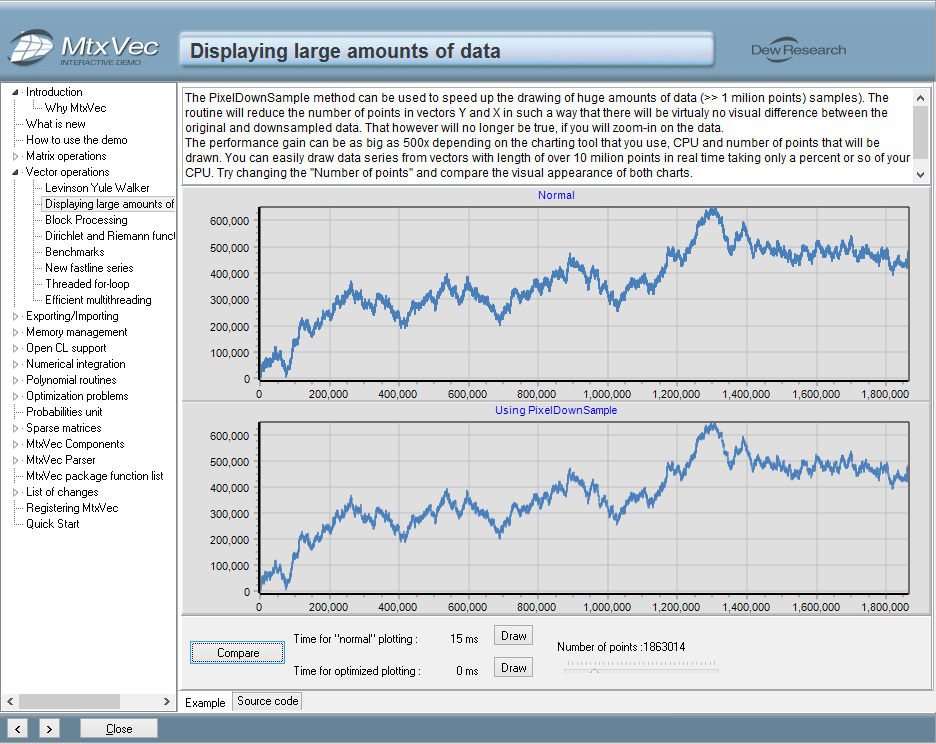Collapse the Vector operations tree node
This screenshot has width=936, height=744.
point(15,172)
